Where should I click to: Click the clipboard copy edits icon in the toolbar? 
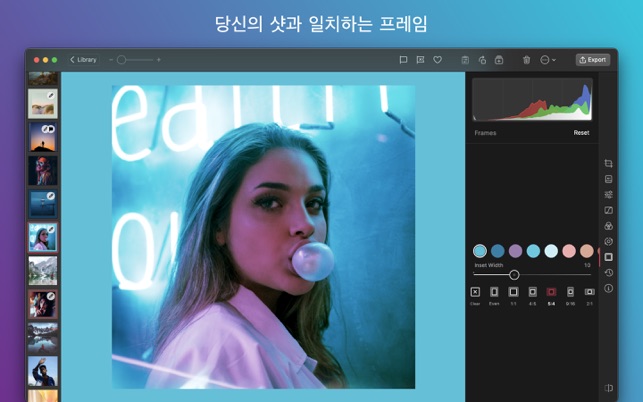point(465,60)
